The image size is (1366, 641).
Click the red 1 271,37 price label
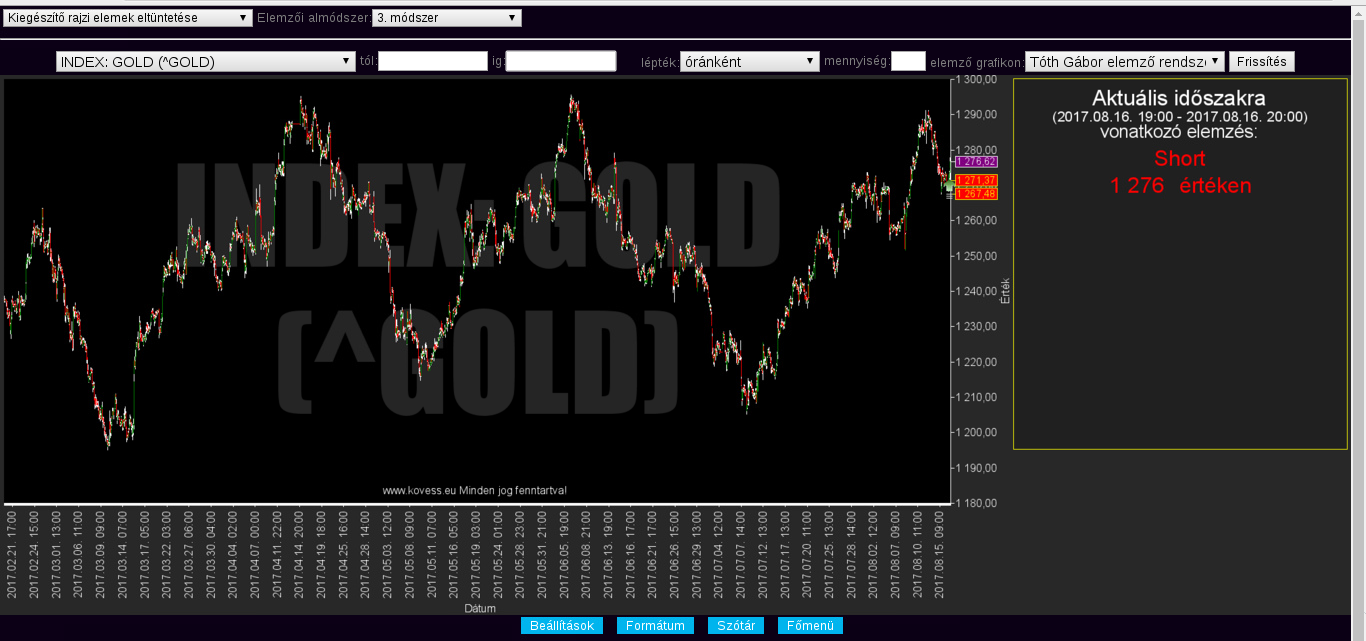click(976, 180)
